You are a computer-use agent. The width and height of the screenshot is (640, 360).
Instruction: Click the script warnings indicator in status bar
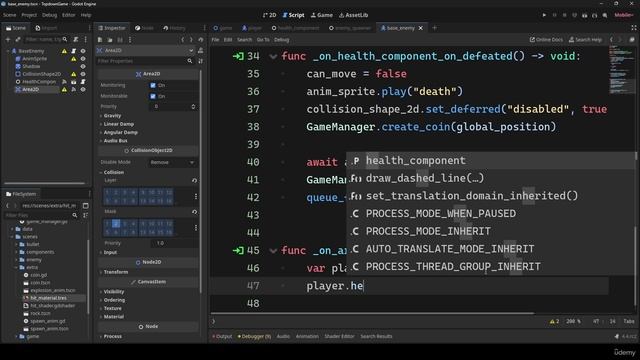(x=554, y=322)
